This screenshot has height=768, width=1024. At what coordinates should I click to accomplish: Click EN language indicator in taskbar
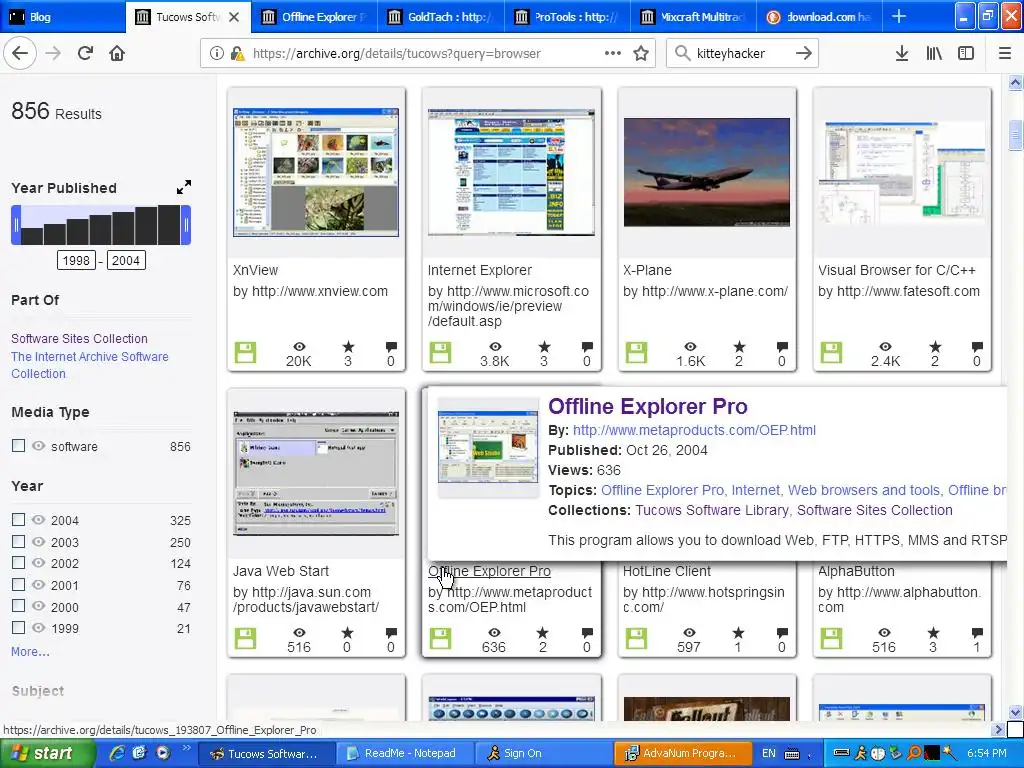(769, 754)
